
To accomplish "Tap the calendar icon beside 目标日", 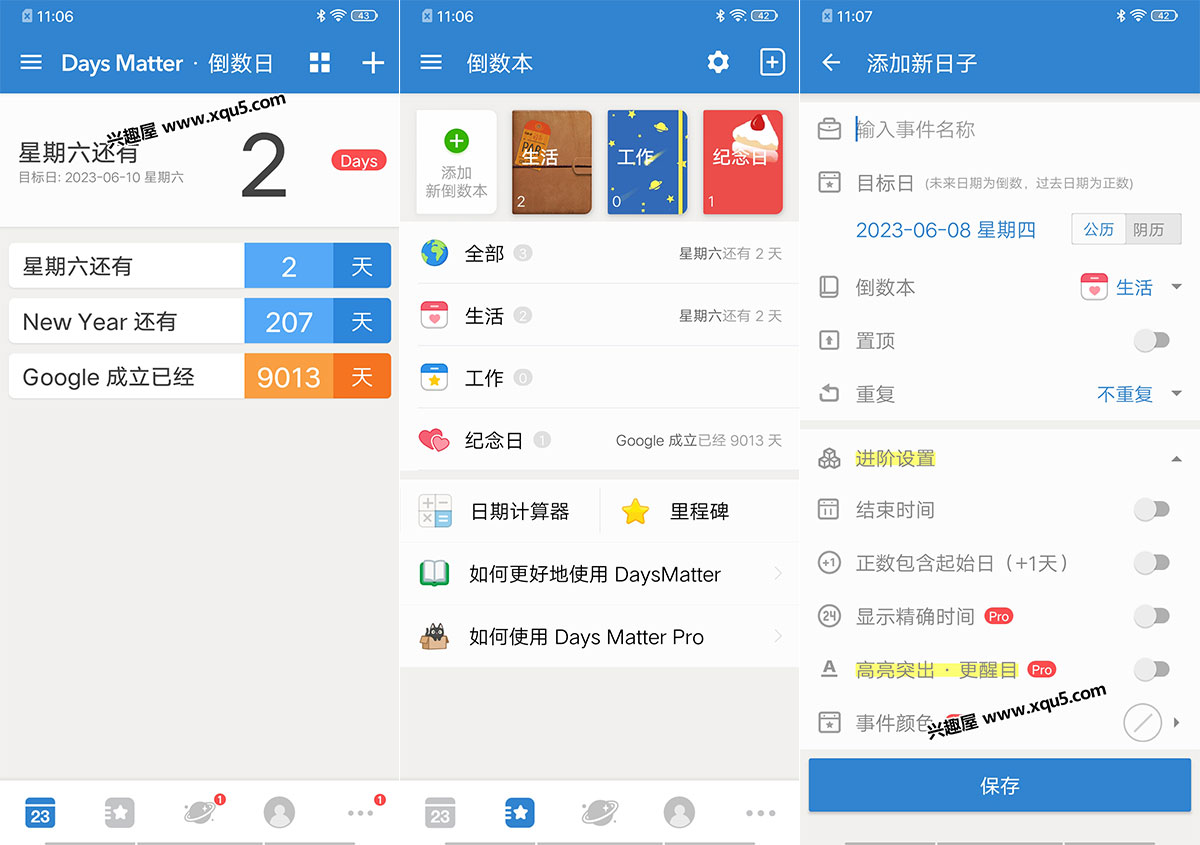I will click(x=829, y=182).
